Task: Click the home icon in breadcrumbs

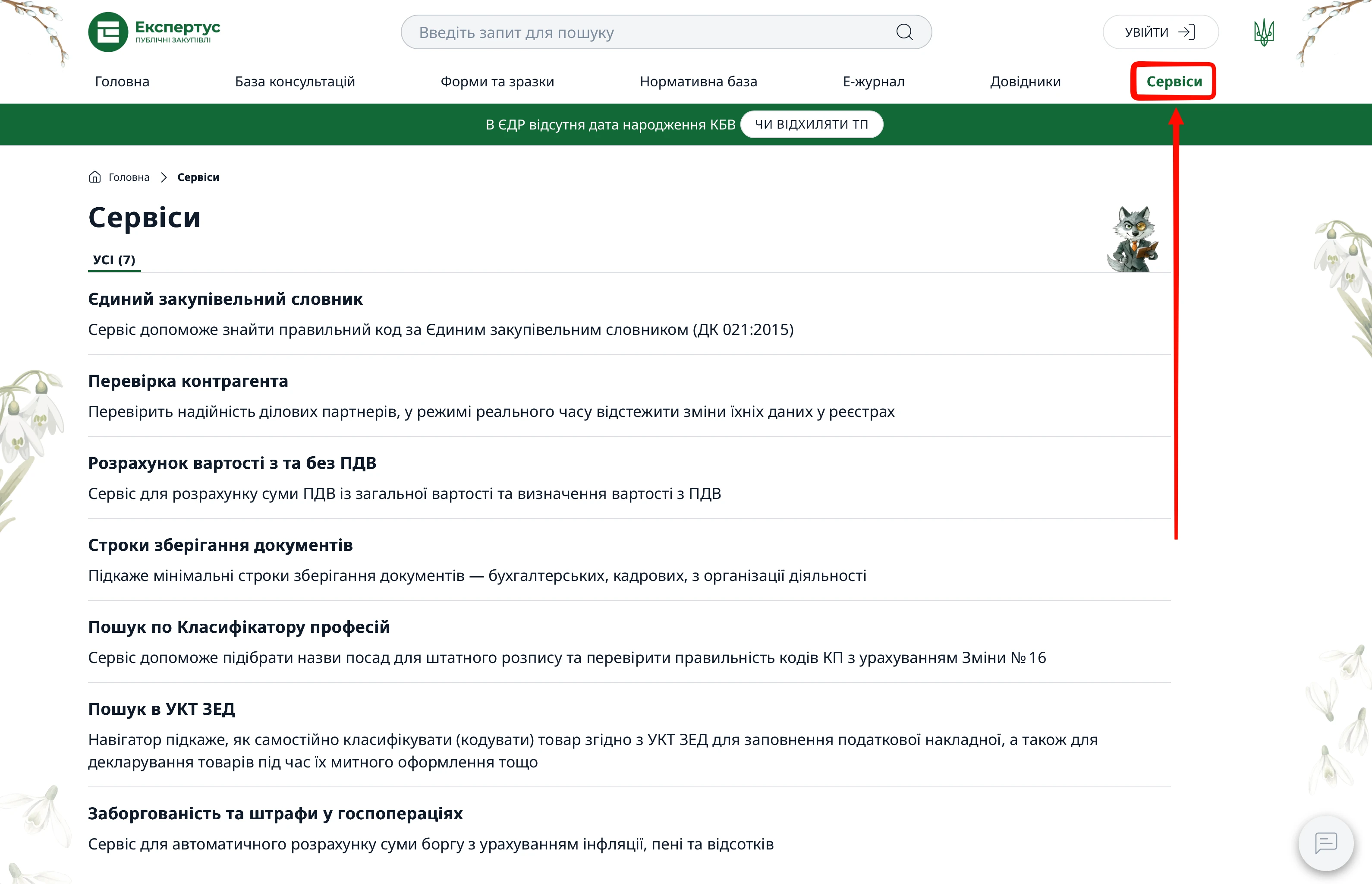Action: point(94,177)
